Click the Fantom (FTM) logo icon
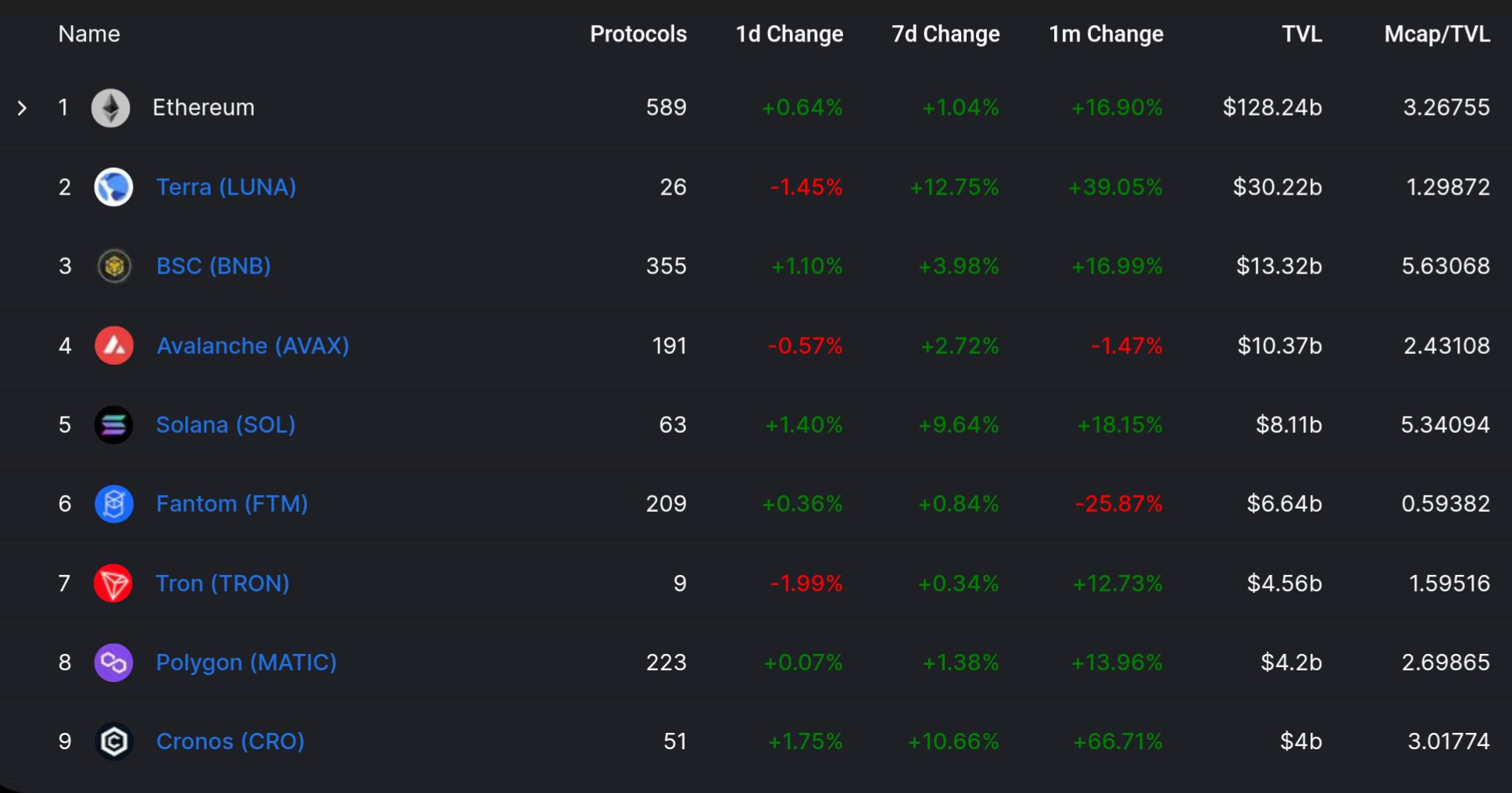 (x=114, y=504)
